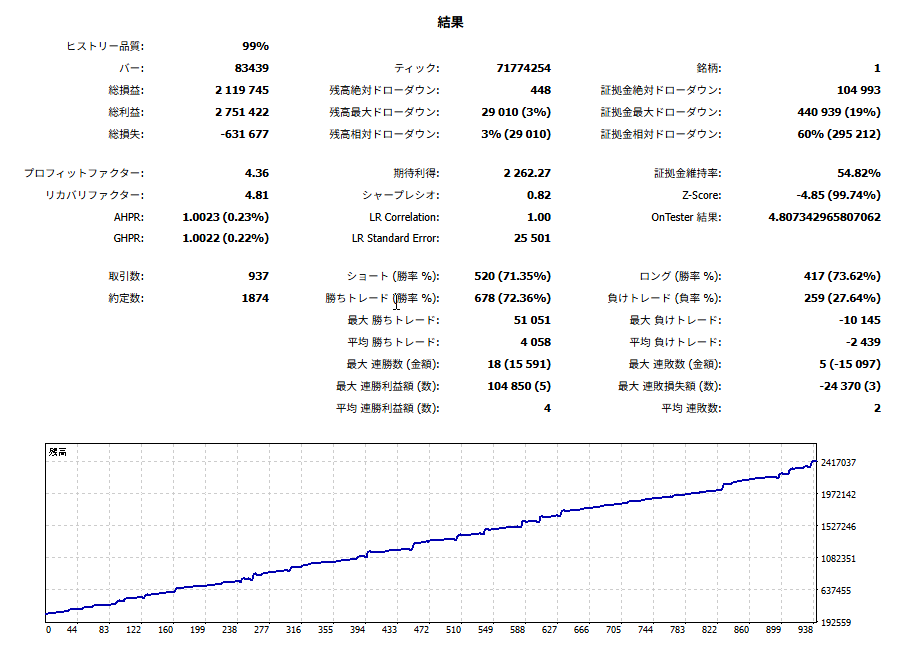Click the 残高 chart legend label
Image resolution: width=924 pixels, height=656 pixels.
point(58,452)
